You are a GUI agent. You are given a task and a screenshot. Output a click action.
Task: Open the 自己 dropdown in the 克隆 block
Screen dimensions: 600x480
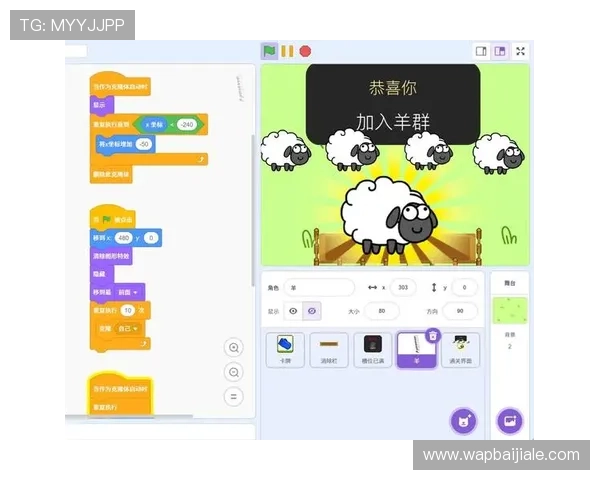[x=127, y=328]
